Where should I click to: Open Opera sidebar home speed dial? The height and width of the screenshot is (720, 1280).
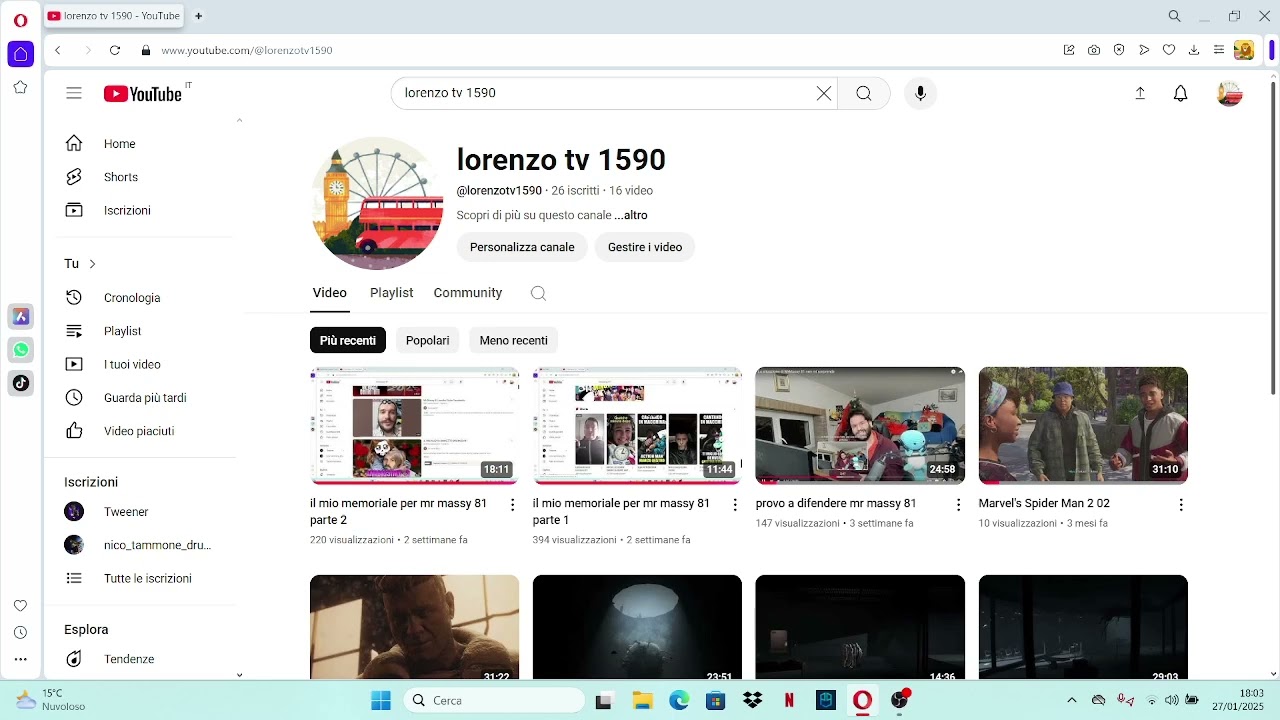[x=20, y=54]
